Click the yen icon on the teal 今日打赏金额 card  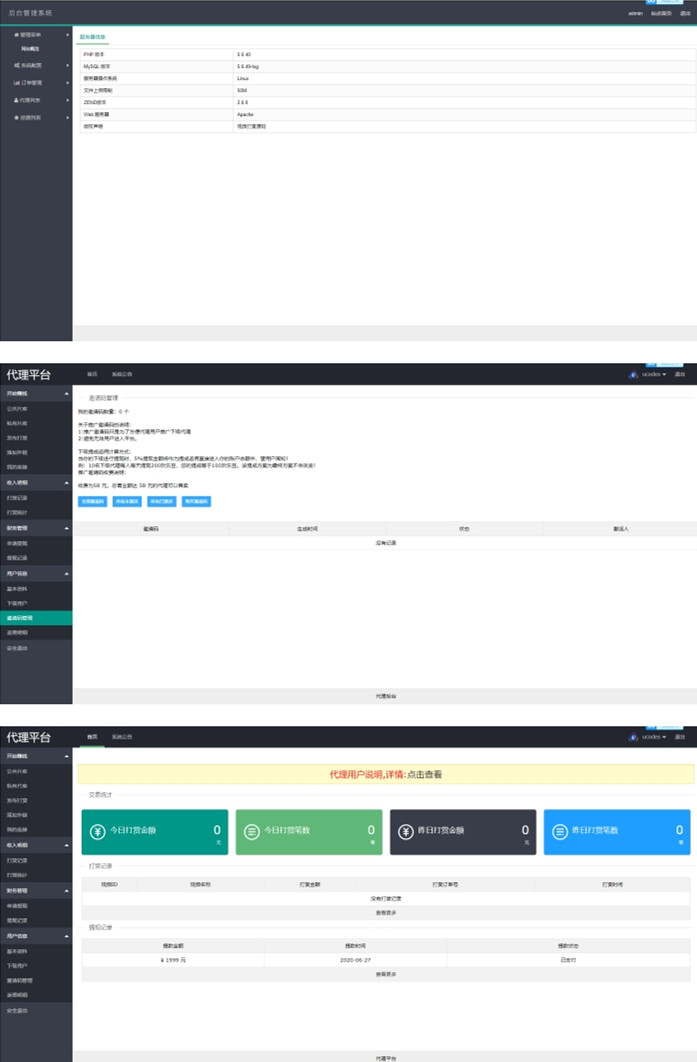click(x=98, y=832)
